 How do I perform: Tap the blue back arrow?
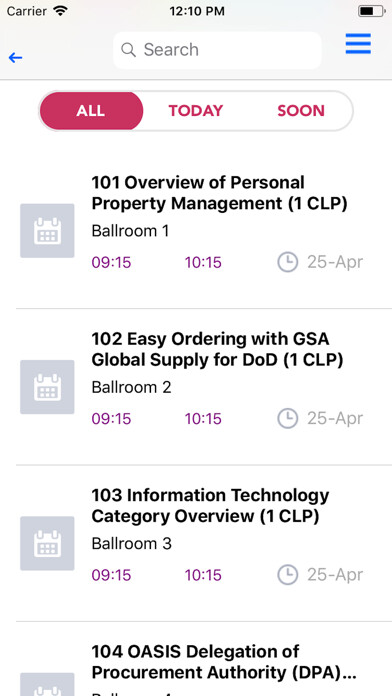(15, 58)
